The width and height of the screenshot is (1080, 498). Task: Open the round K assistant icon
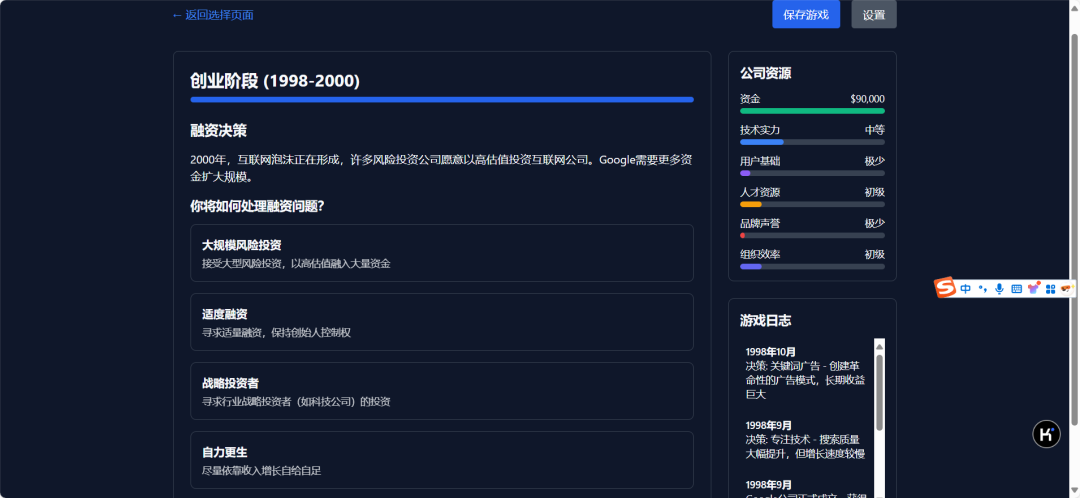(x=1046, y=435)
